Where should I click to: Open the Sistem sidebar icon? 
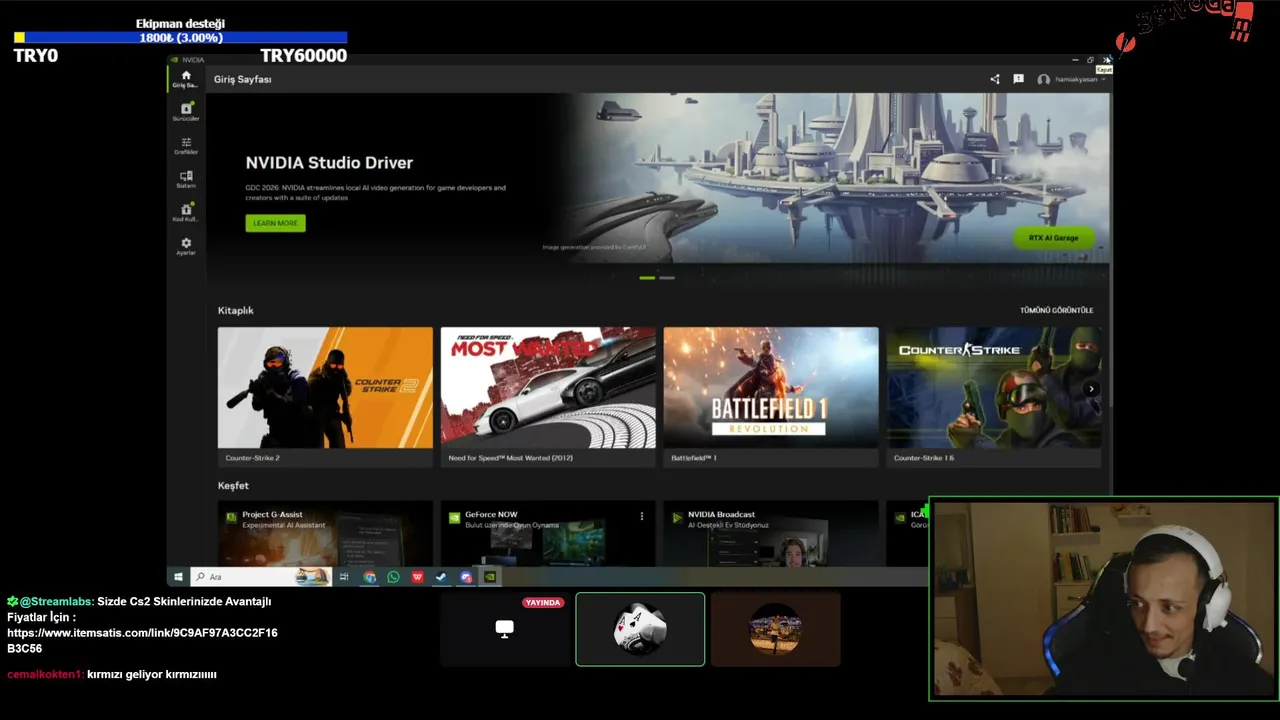(x=186, y=178)
